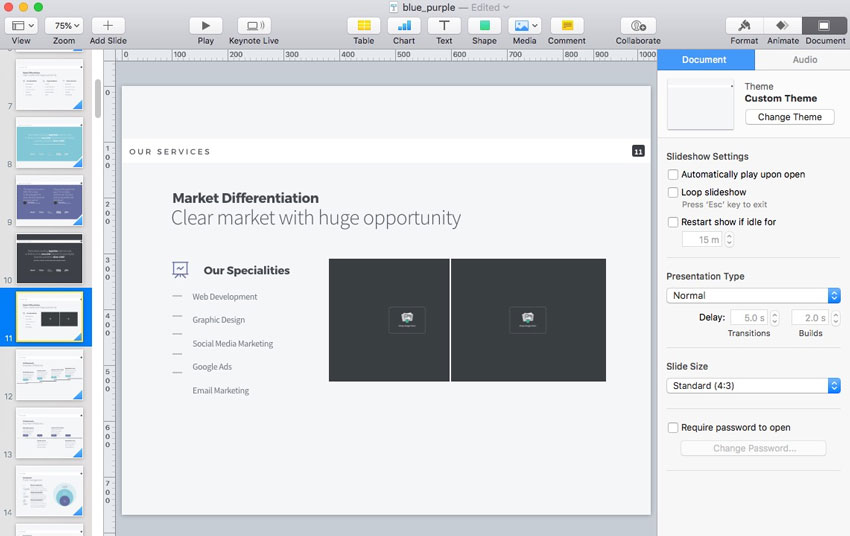Switch to the Document tab

[705, 60]
